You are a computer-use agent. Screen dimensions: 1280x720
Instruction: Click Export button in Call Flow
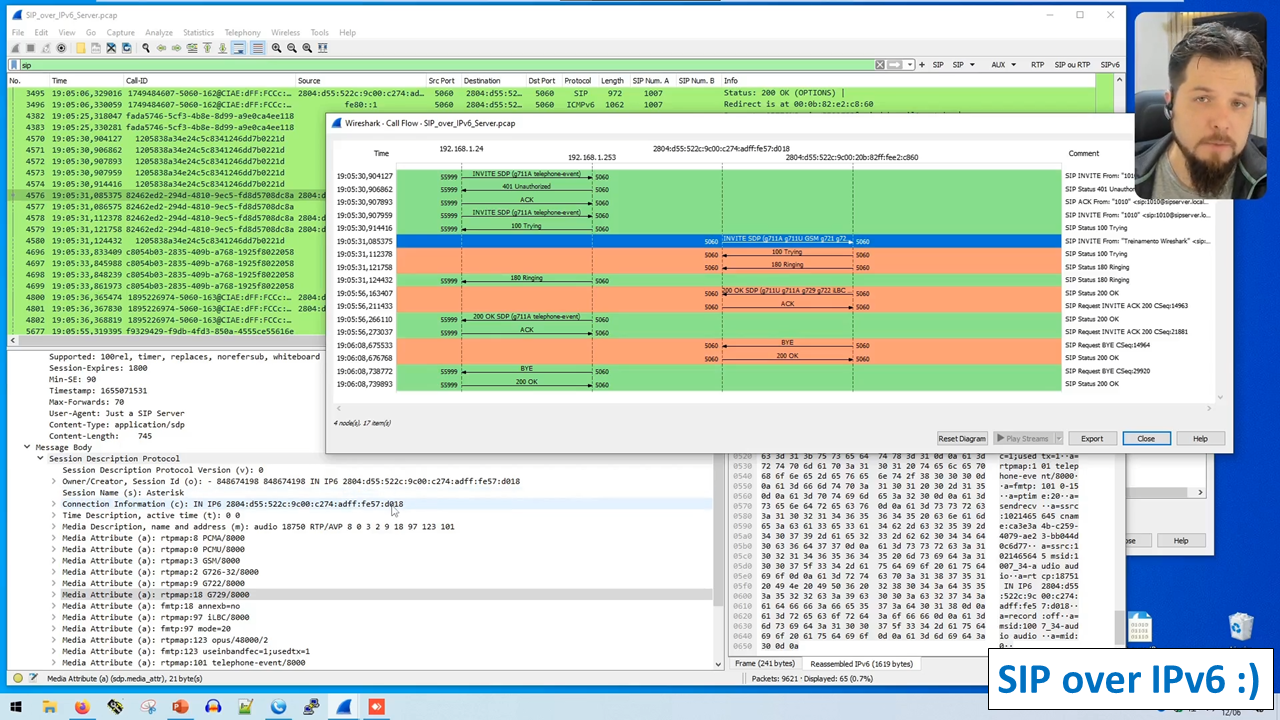pos(1092,439)
